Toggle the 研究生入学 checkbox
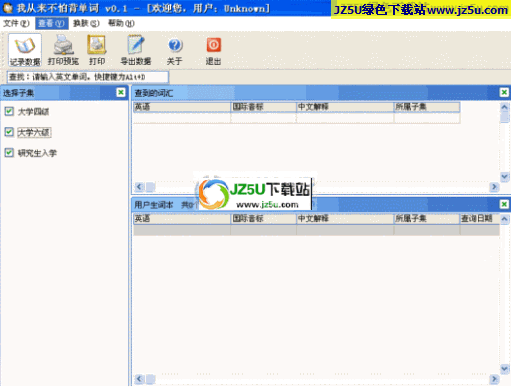 click(x=9, y=153)
